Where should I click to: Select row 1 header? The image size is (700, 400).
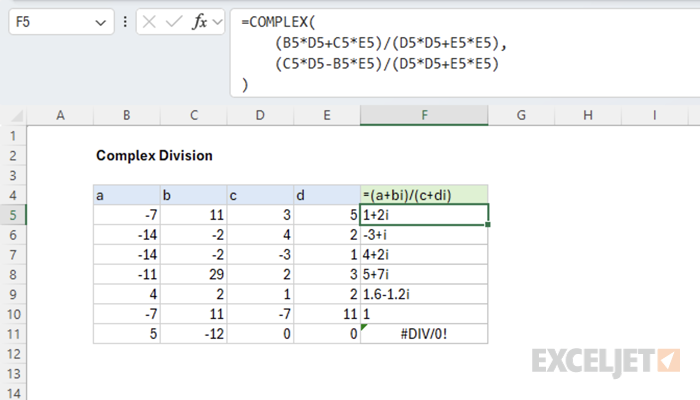(13, 136)
